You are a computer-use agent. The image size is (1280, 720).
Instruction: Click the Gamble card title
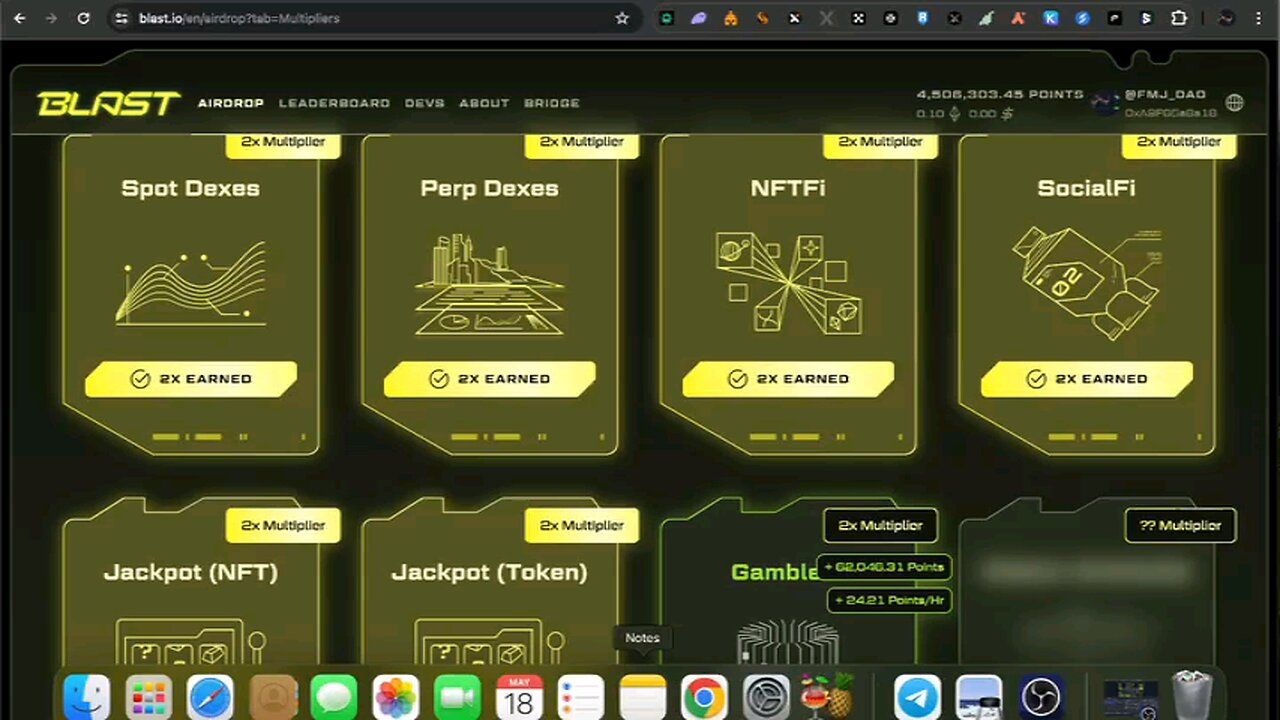775,572
